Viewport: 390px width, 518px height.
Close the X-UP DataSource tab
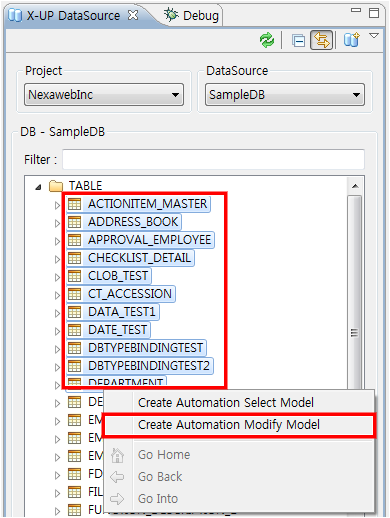coord(133,15)
